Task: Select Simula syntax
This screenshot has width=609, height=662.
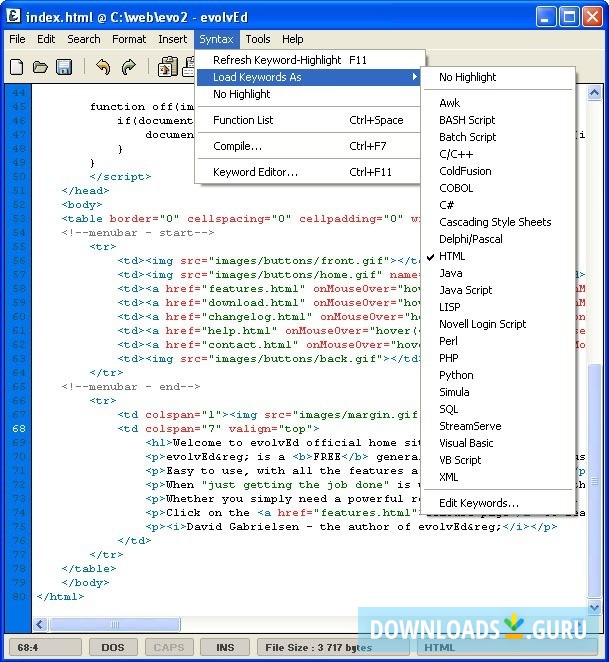Action: [x=498, y=392]
